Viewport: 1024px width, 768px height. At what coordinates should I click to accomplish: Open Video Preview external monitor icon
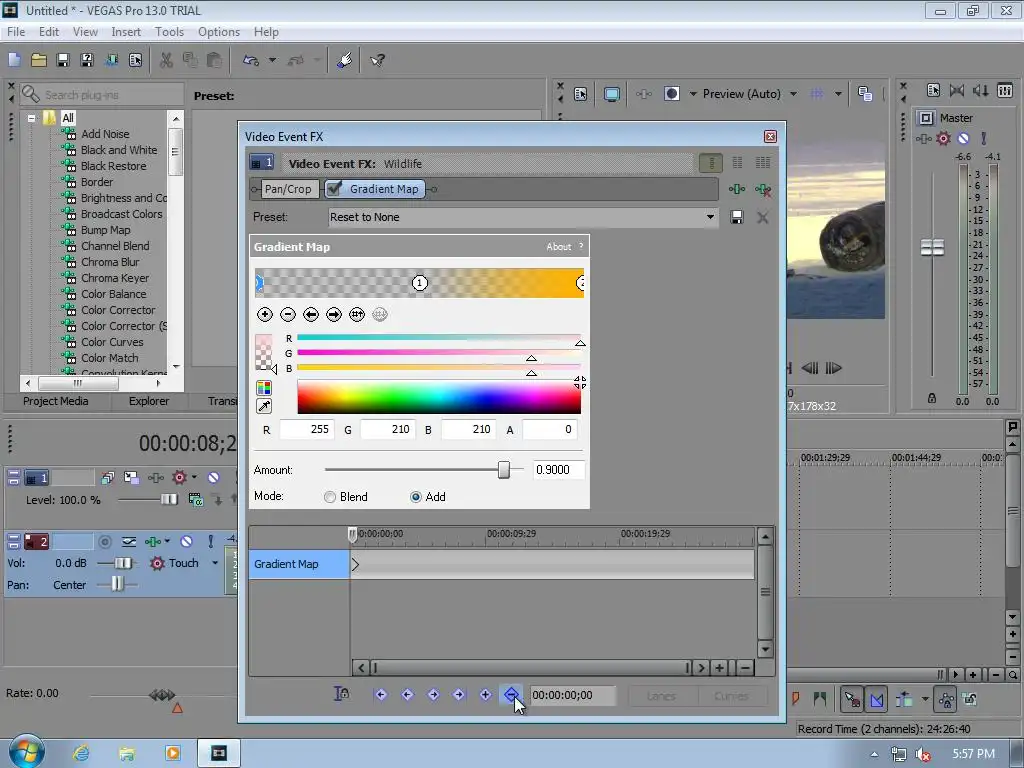(611, 94)
